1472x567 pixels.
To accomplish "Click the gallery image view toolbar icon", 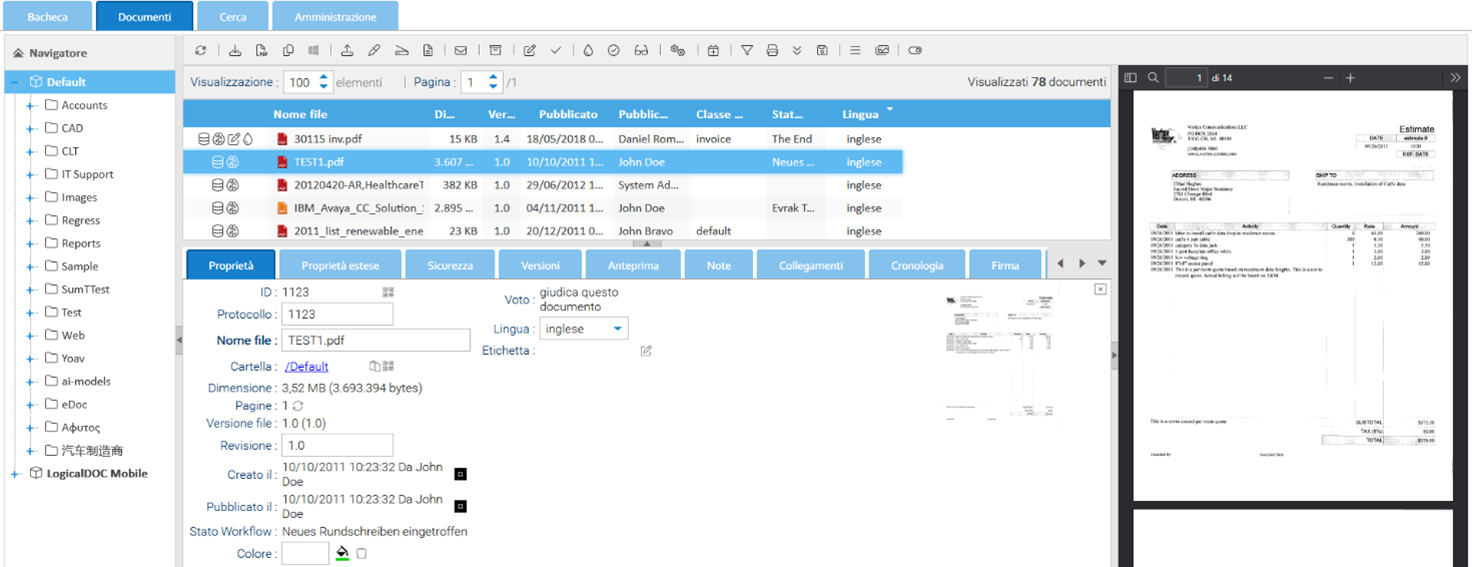I will 882,50.
